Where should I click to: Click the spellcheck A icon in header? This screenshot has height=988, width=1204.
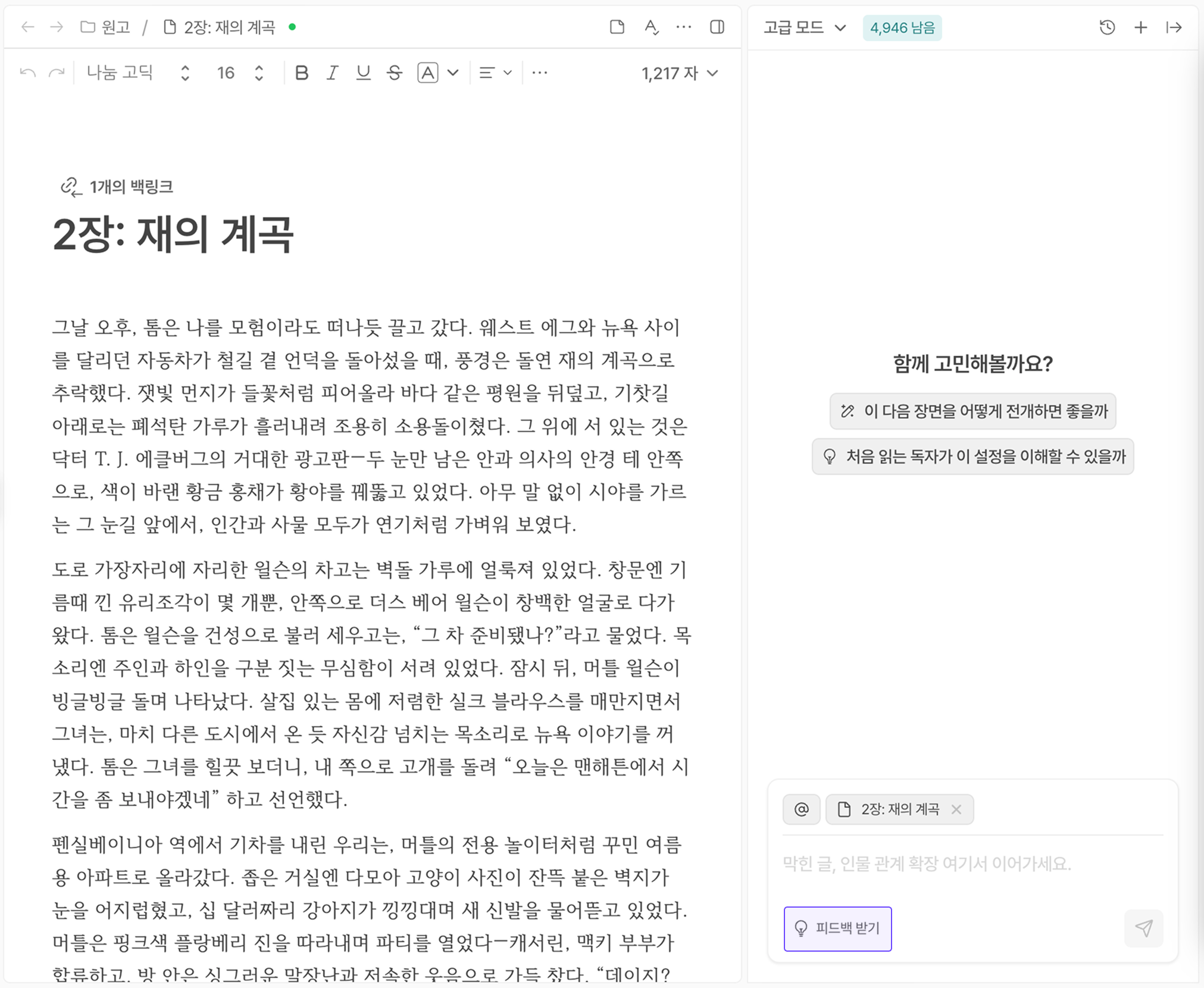coord(651,27)
